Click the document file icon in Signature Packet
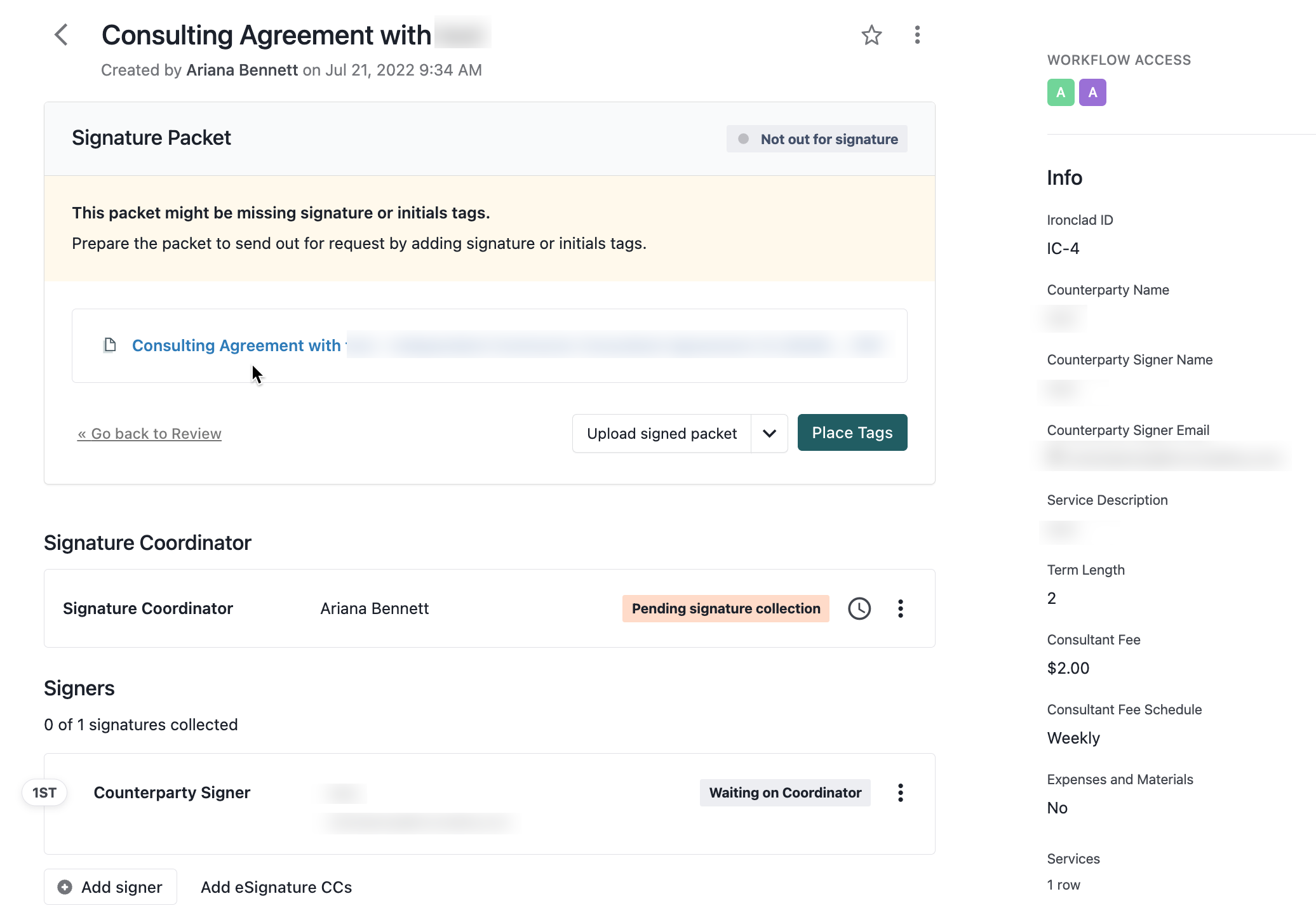The image size is (1316, 922). 111,345
